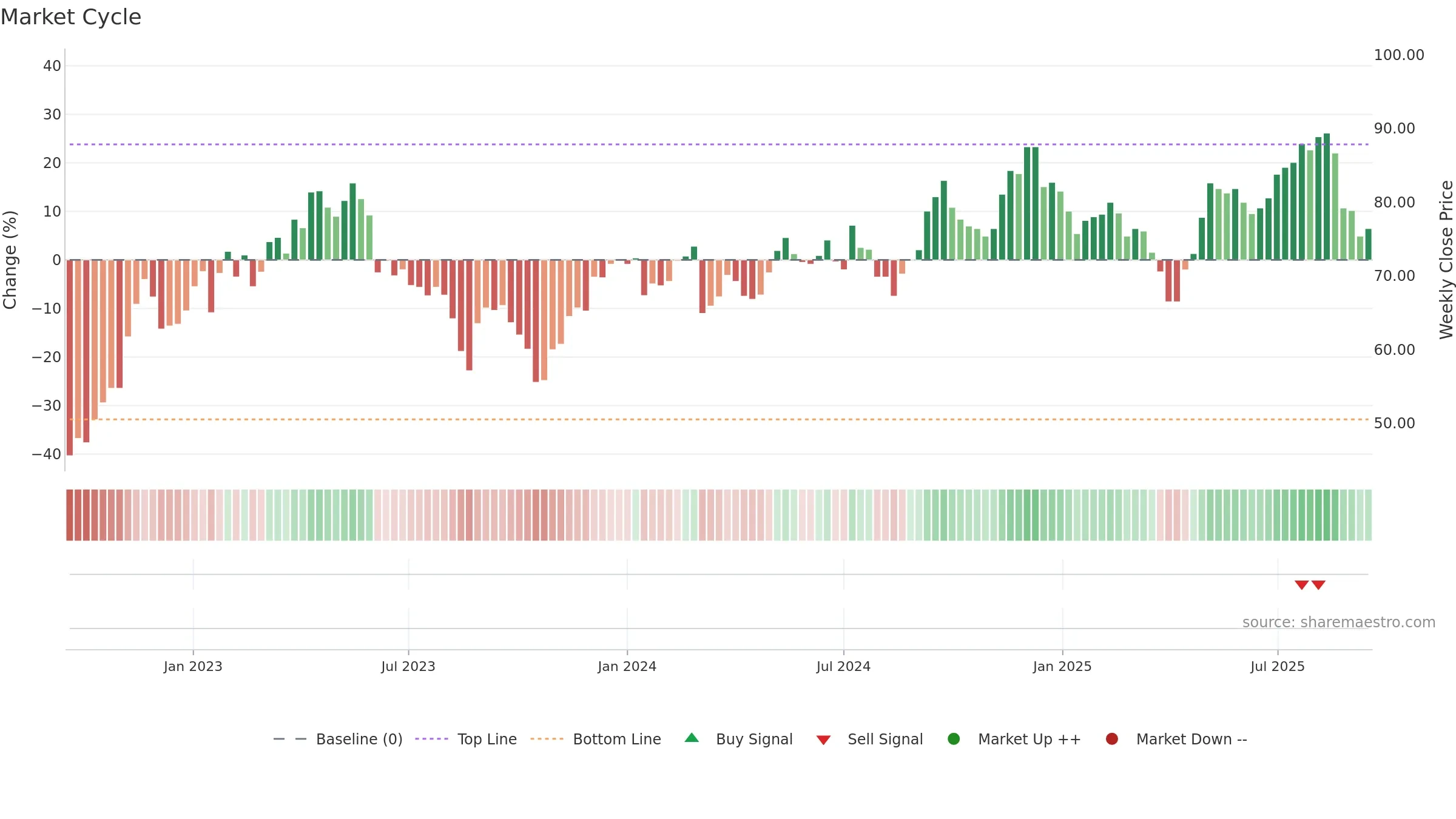Click the 100.00 right axis value
The width and height of the screenshot is (1456, 819).
click(x=1399, y=55)
